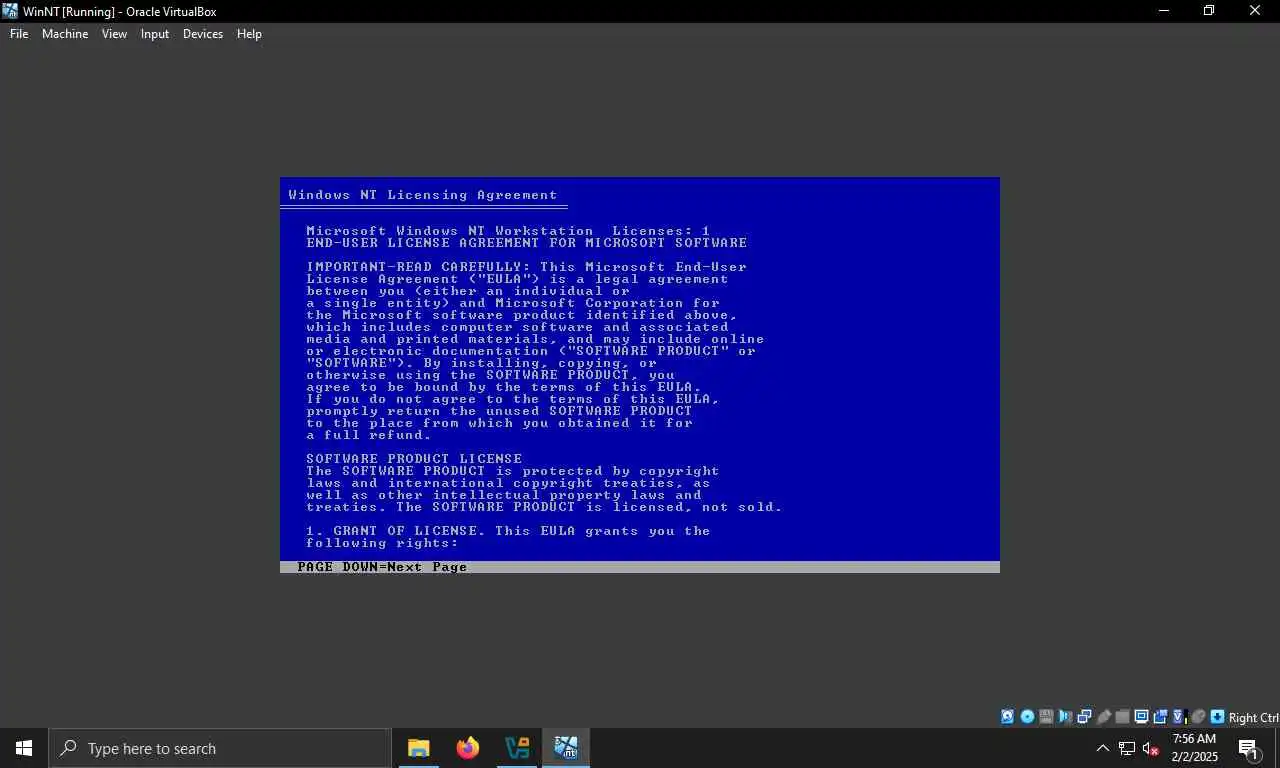The image size is (1280, 768).
Task: Open File Explorer from the taskbar
Action: pyautogui.click(x=419, y=748)
